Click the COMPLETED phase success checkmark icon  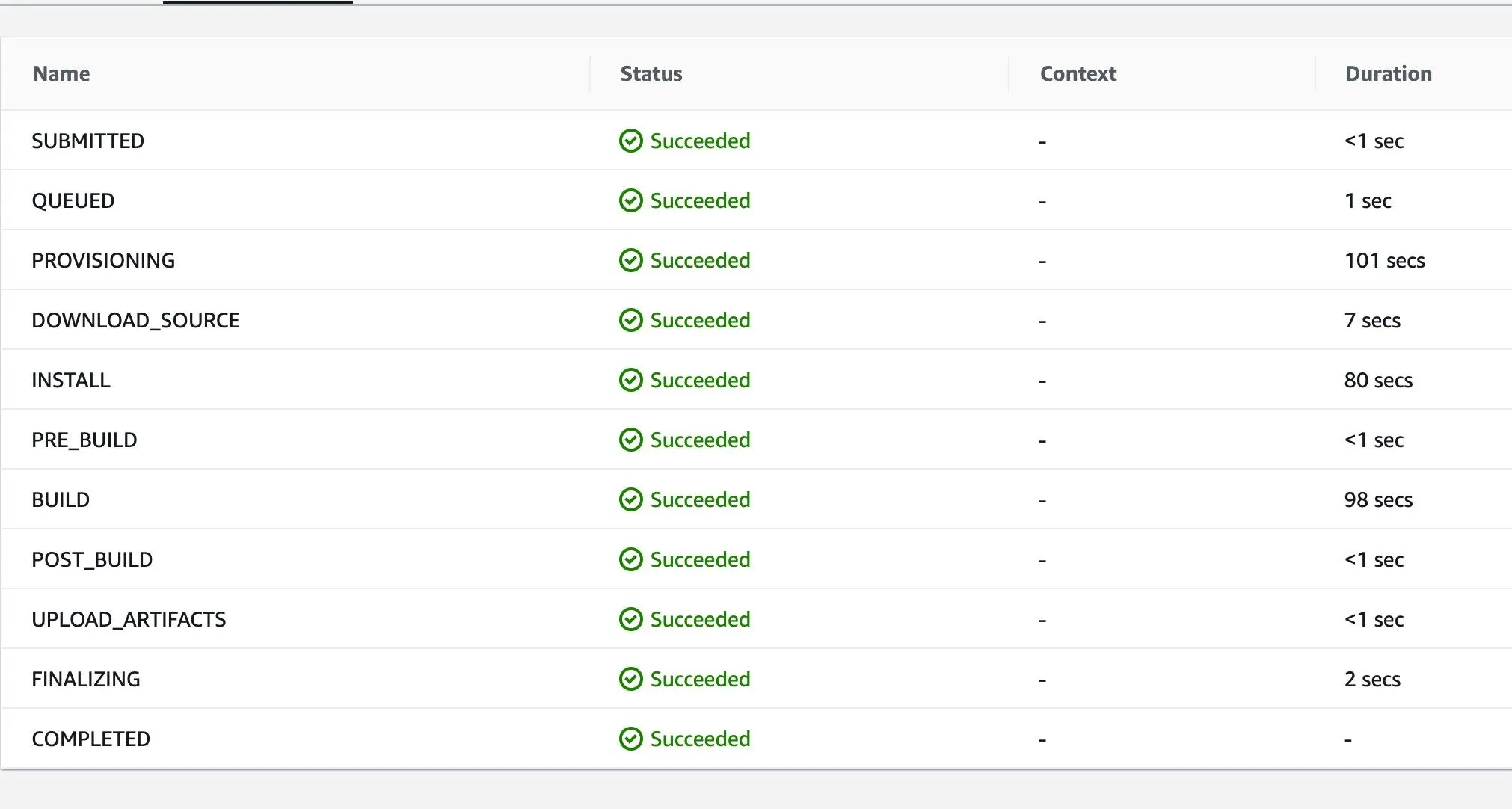tap(630, 739)
